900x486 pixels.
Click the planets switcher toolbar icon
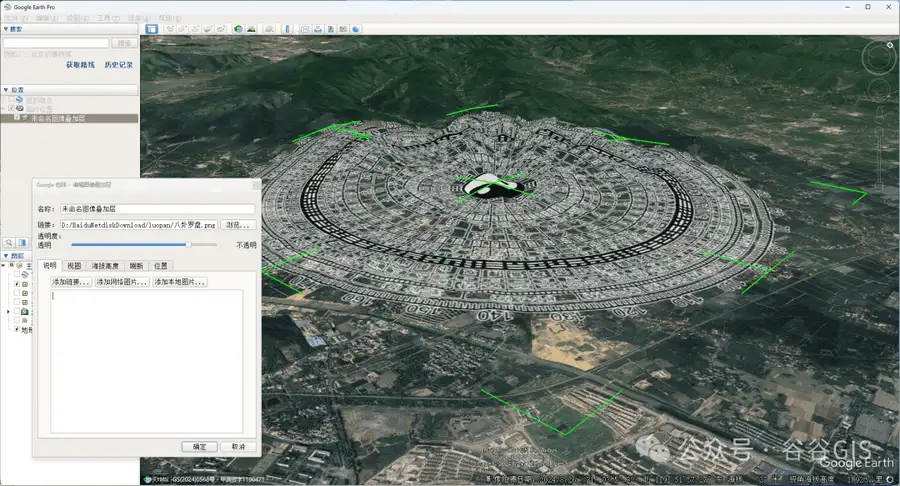coord(269,29)
